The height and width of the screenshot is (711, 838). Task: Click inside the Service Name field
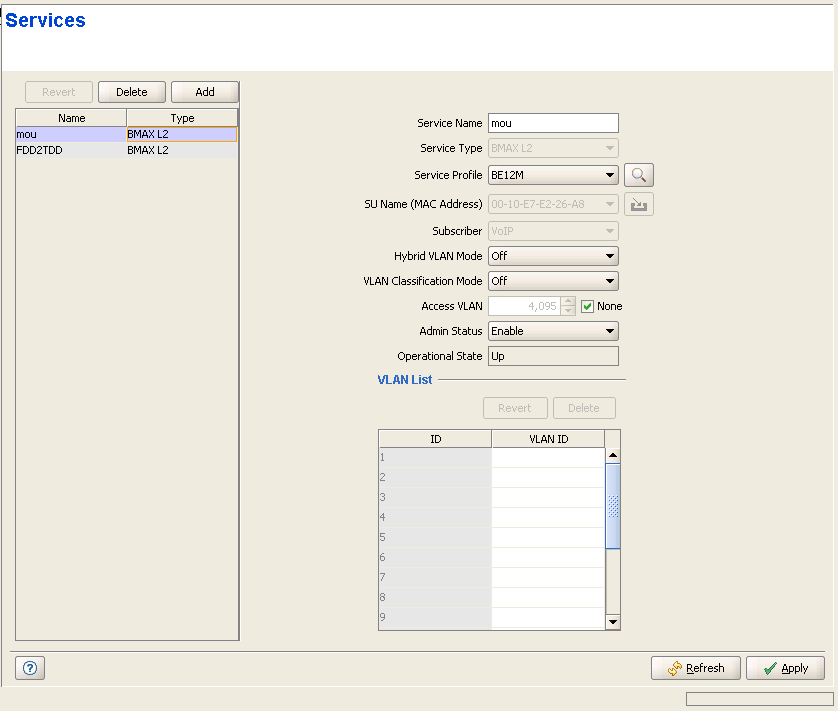pos(552,123)
